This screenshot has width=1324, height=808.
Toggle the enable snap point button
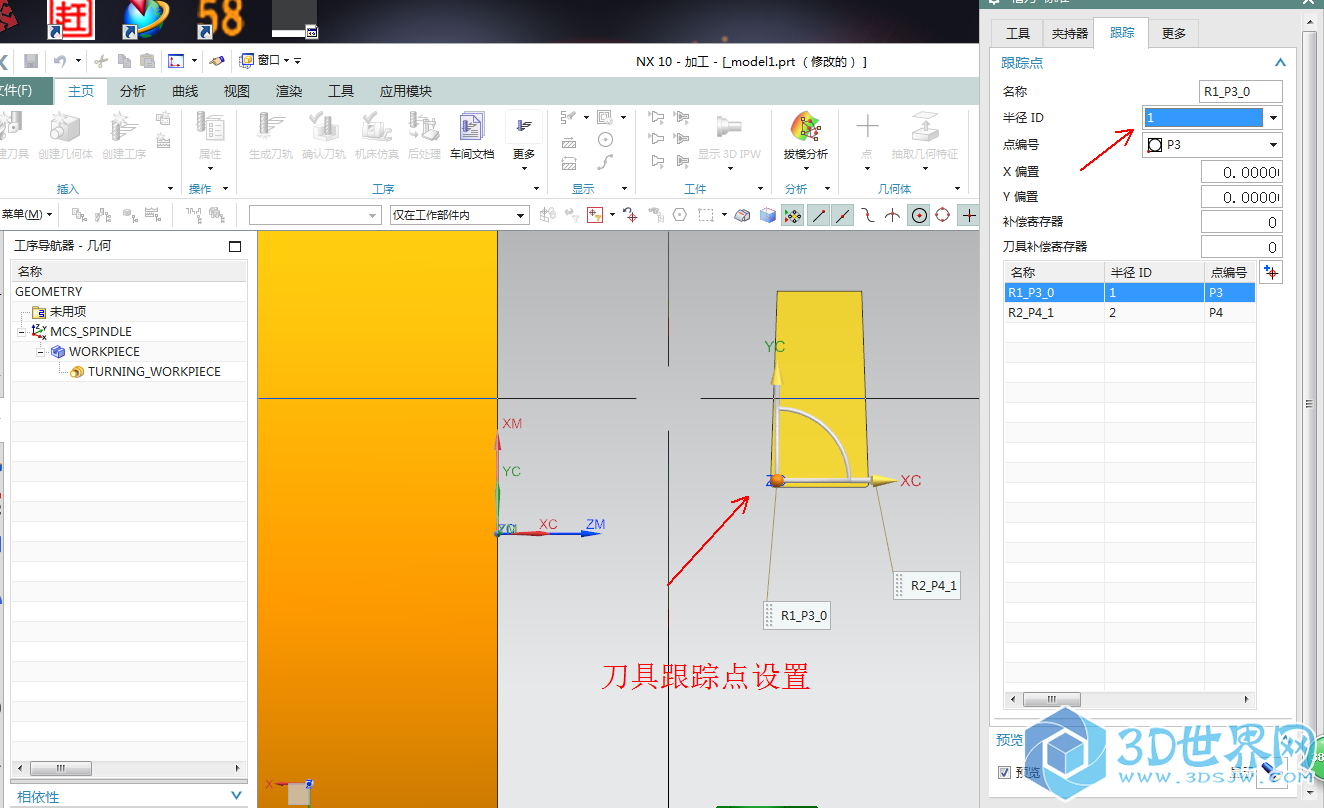pyautogui.click(x=792, y=215)
